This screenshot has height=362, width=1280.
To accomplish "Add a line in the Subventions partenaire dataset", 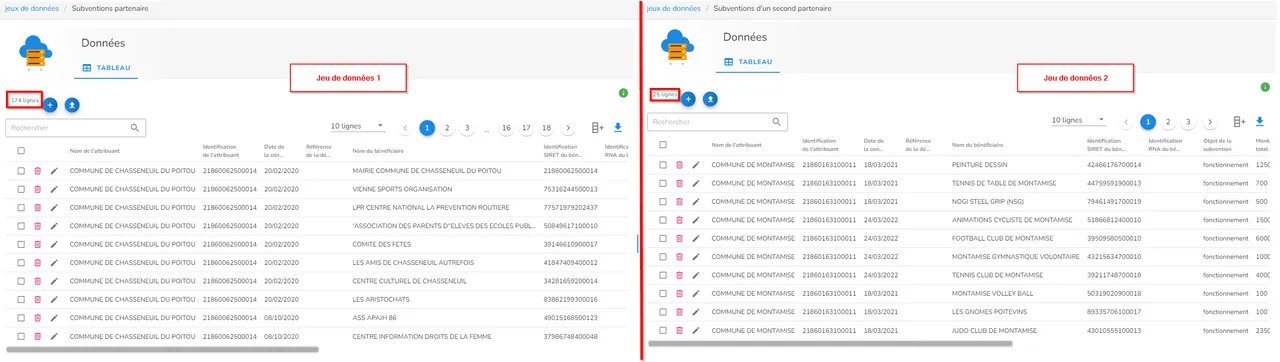I will tap(50, 104).
